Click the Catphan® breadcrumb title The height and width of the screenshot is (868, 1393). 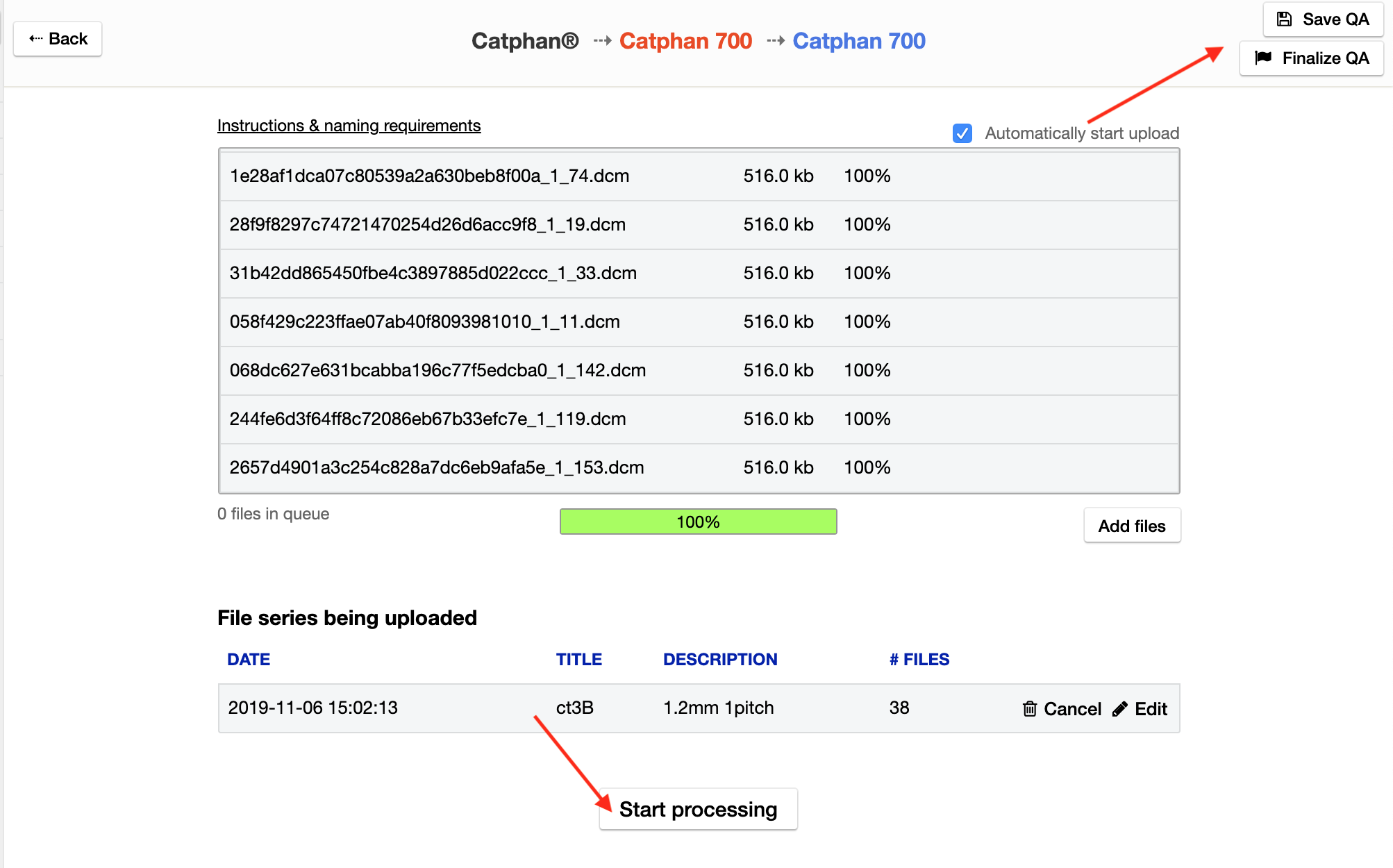tap(525, 41)
